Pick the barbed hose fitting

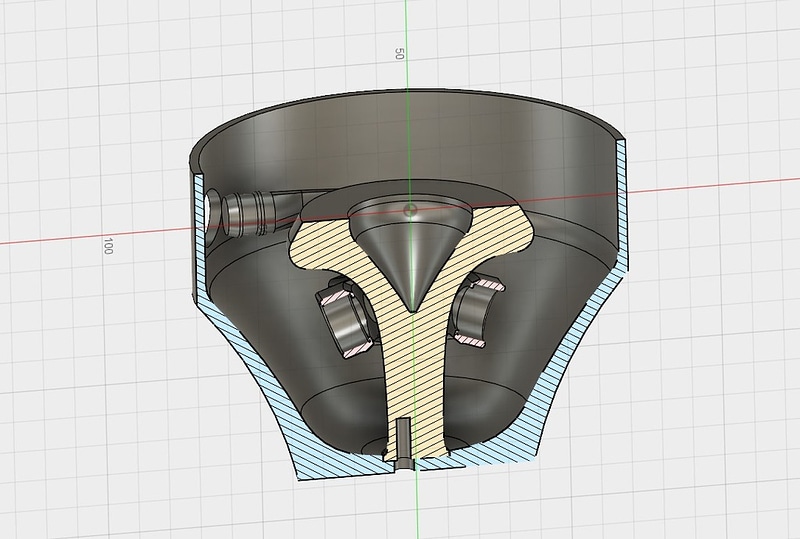pyautogui.click(x=255, y=213)
